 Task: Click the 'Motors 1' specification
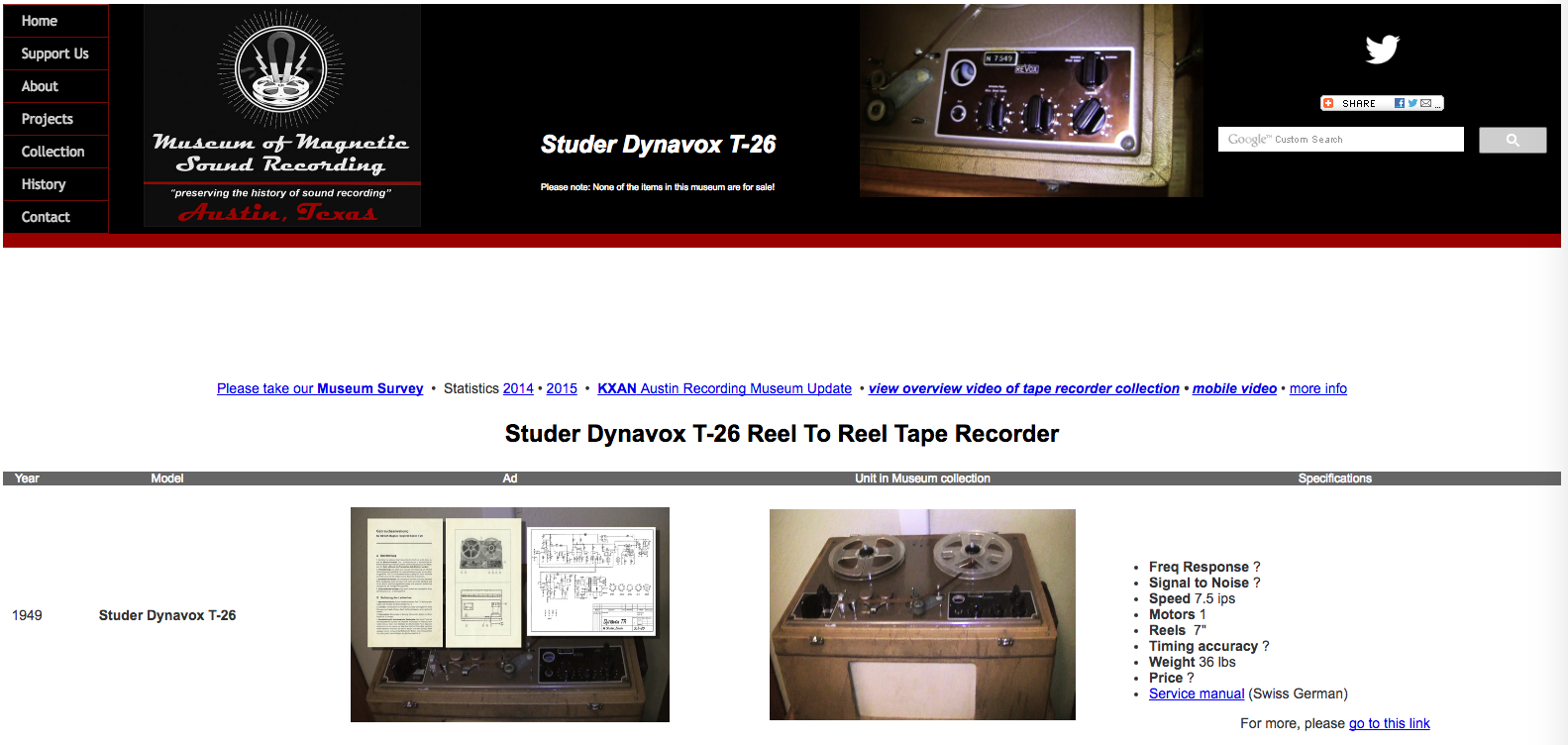[1178, 614]
